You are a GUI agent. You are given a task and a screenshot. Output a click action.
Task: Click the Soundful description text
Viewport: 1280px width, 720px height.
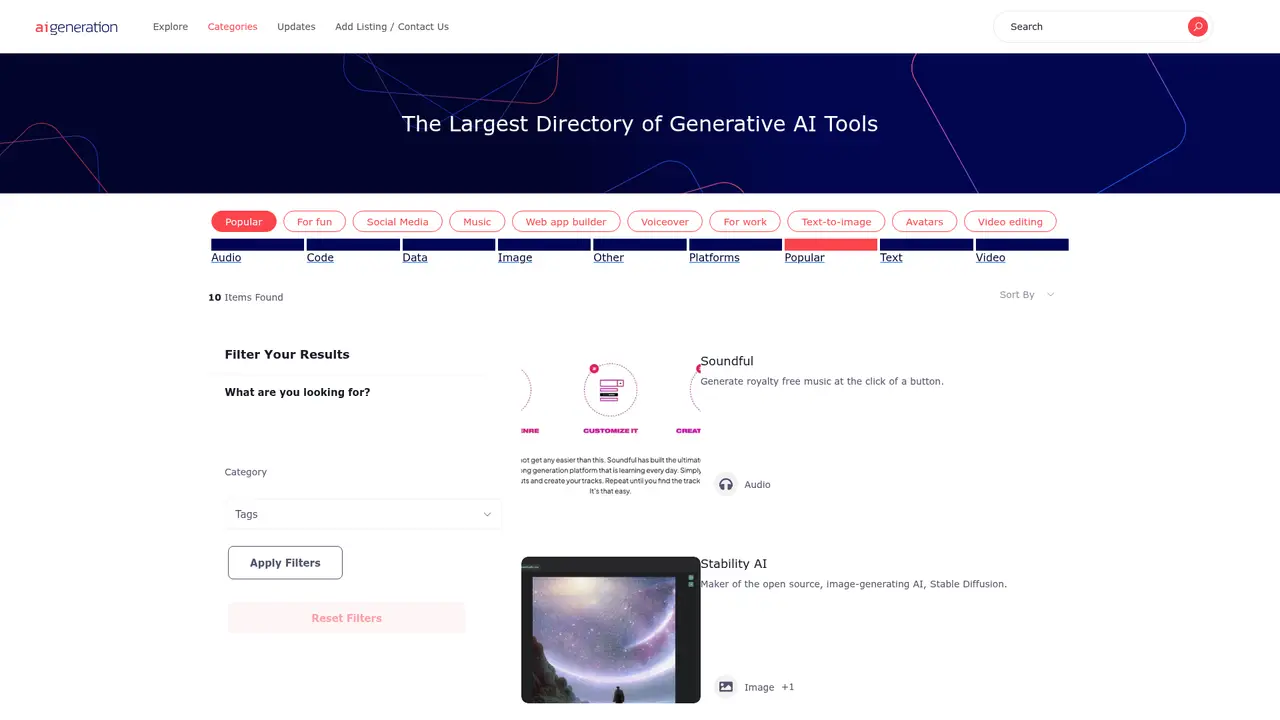[x=822, y=381]
